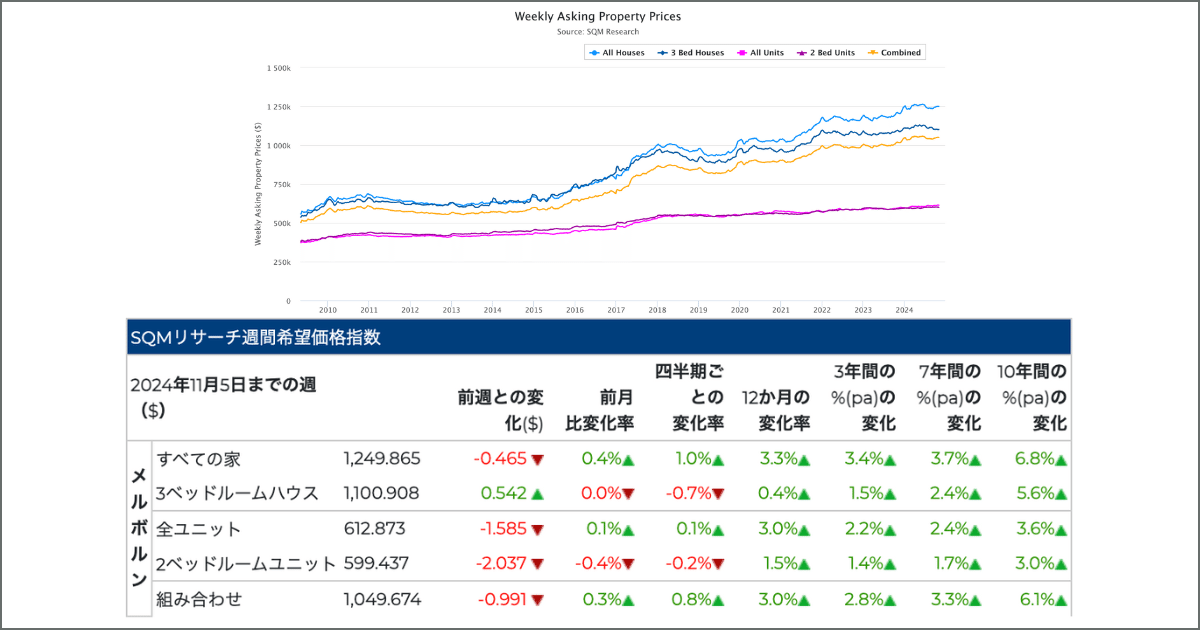Click the value 1,100.908
1200x630 pixels.
pyautogui.click(x=382, y=493)
